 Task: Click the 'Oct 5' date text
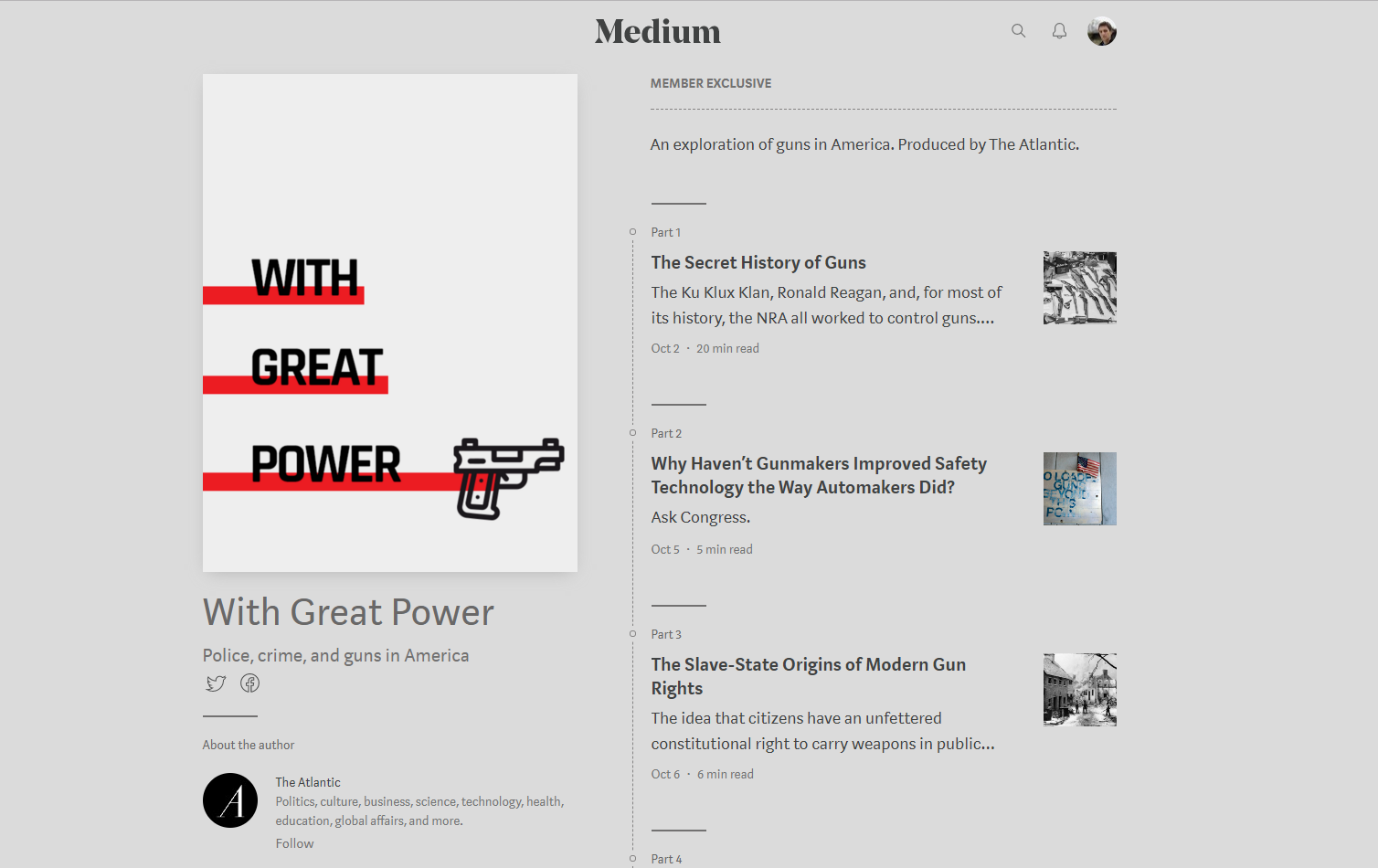[x=665, y=549]
